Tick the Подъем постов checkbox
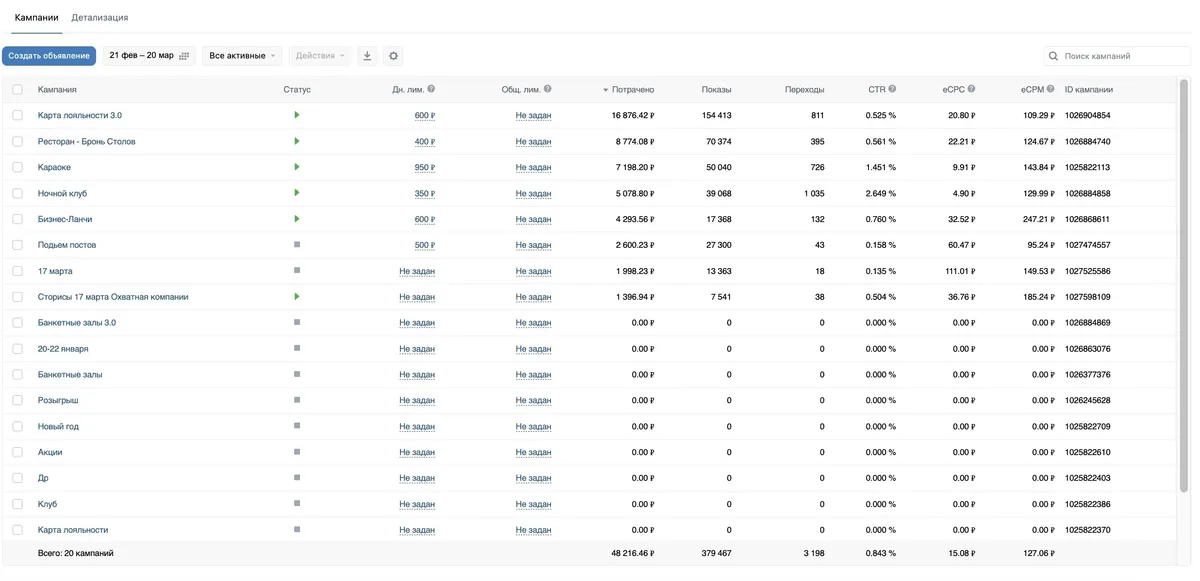The height and width of the screenshot is (581, 1200). 17,245
